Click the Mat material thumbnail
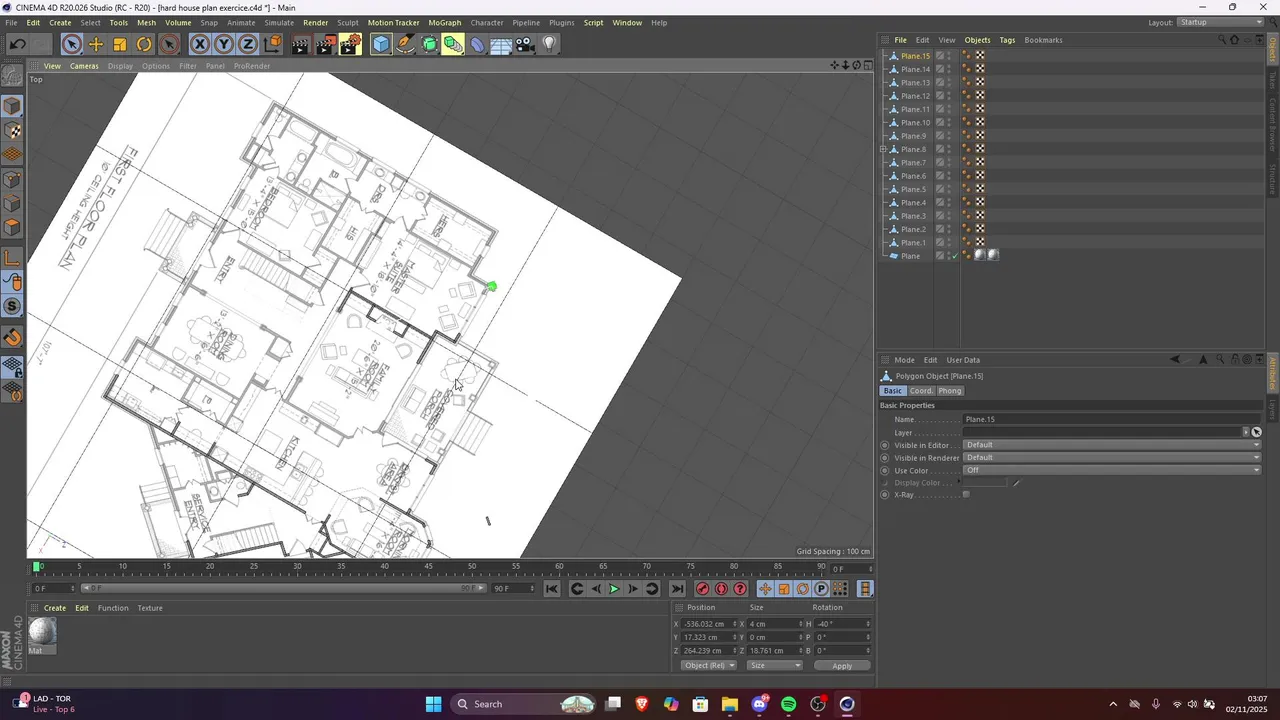The image size is (1280, 720). [x=42, y=632]
